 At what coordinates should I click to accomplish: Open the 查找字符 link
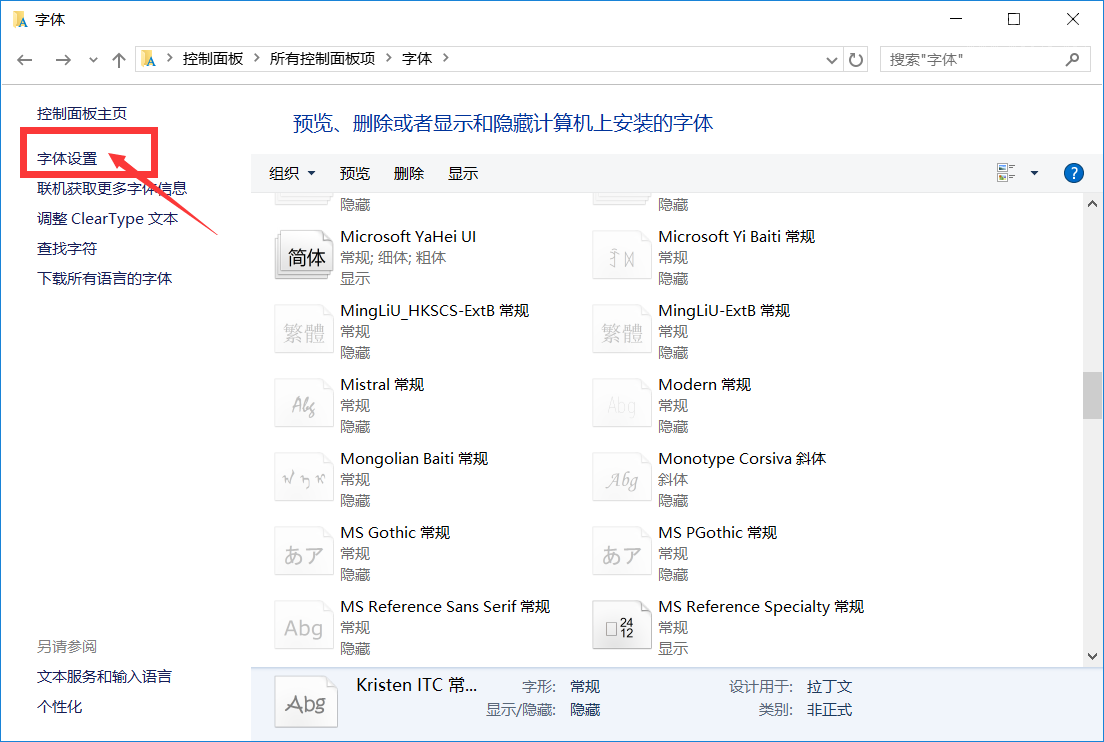pos(67,249)
